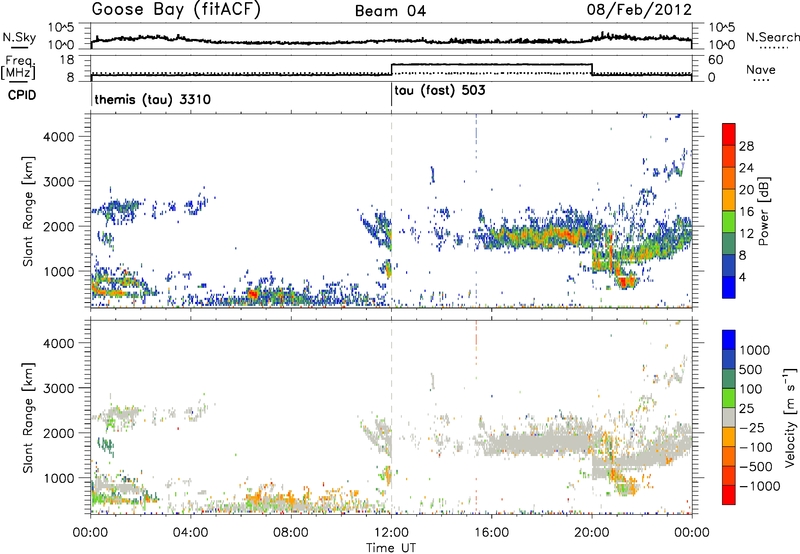800x554 pixels.
Task: Click the Velocity colorbar '-25' label
Action: pyautogui.click(x=753, y=428)
